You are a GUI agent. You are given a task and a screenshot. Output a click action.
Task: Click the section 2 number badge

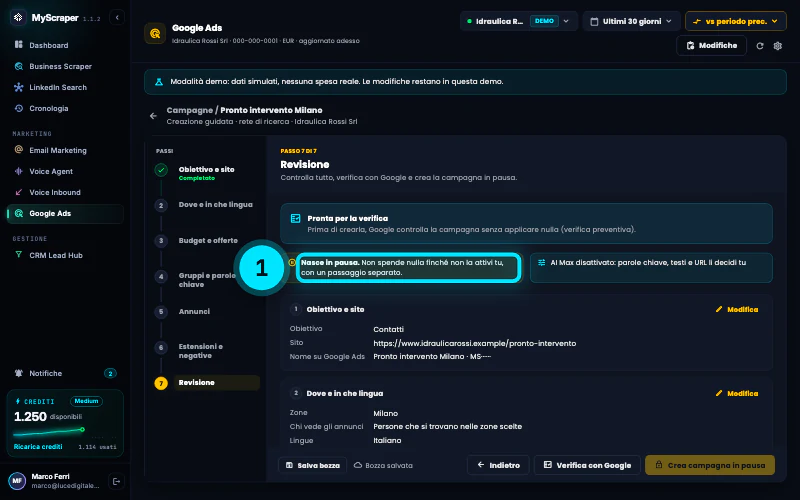click(295, 393)
